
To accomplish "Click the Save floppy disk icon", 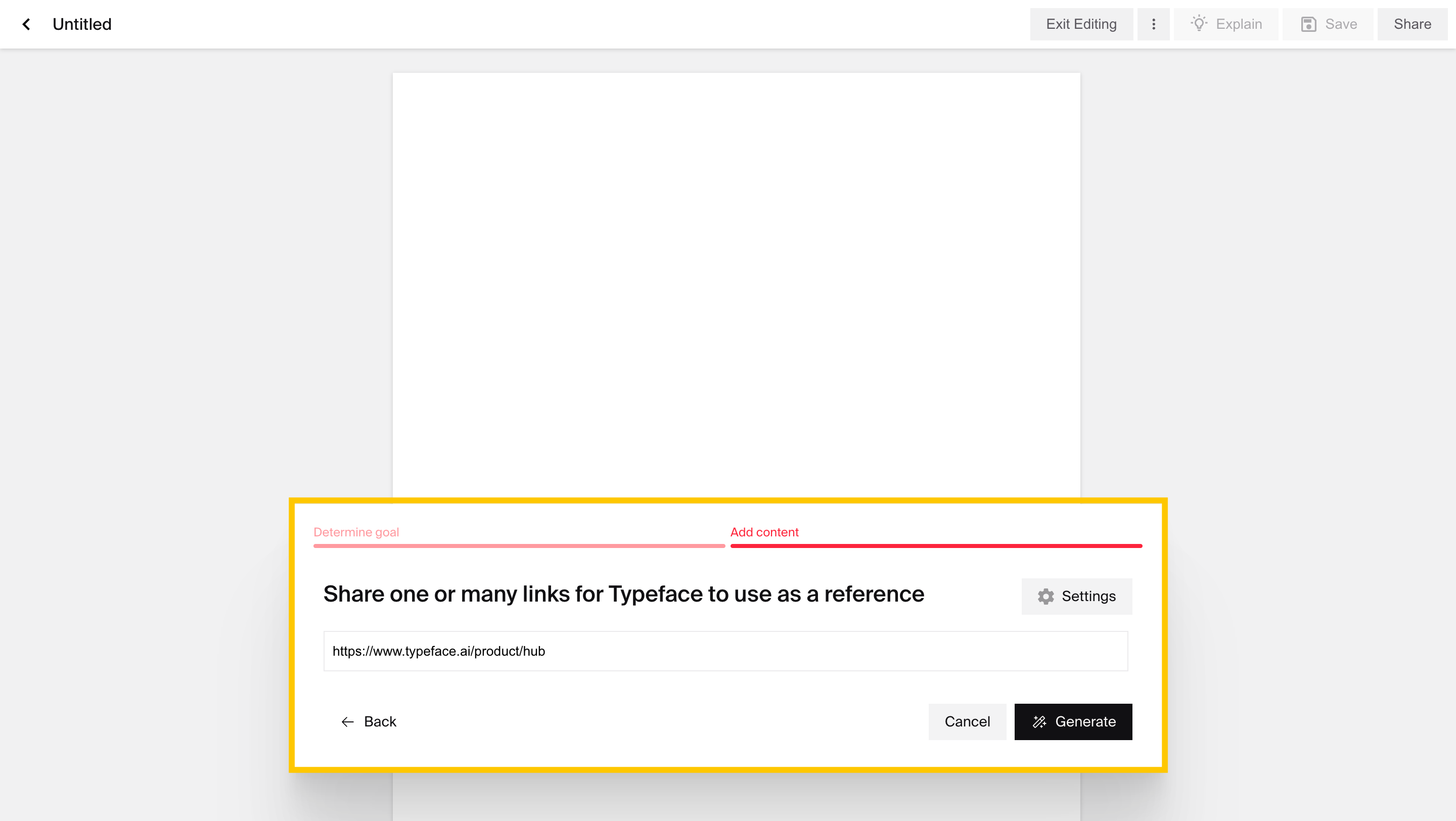I will [x=1308, y=24].
